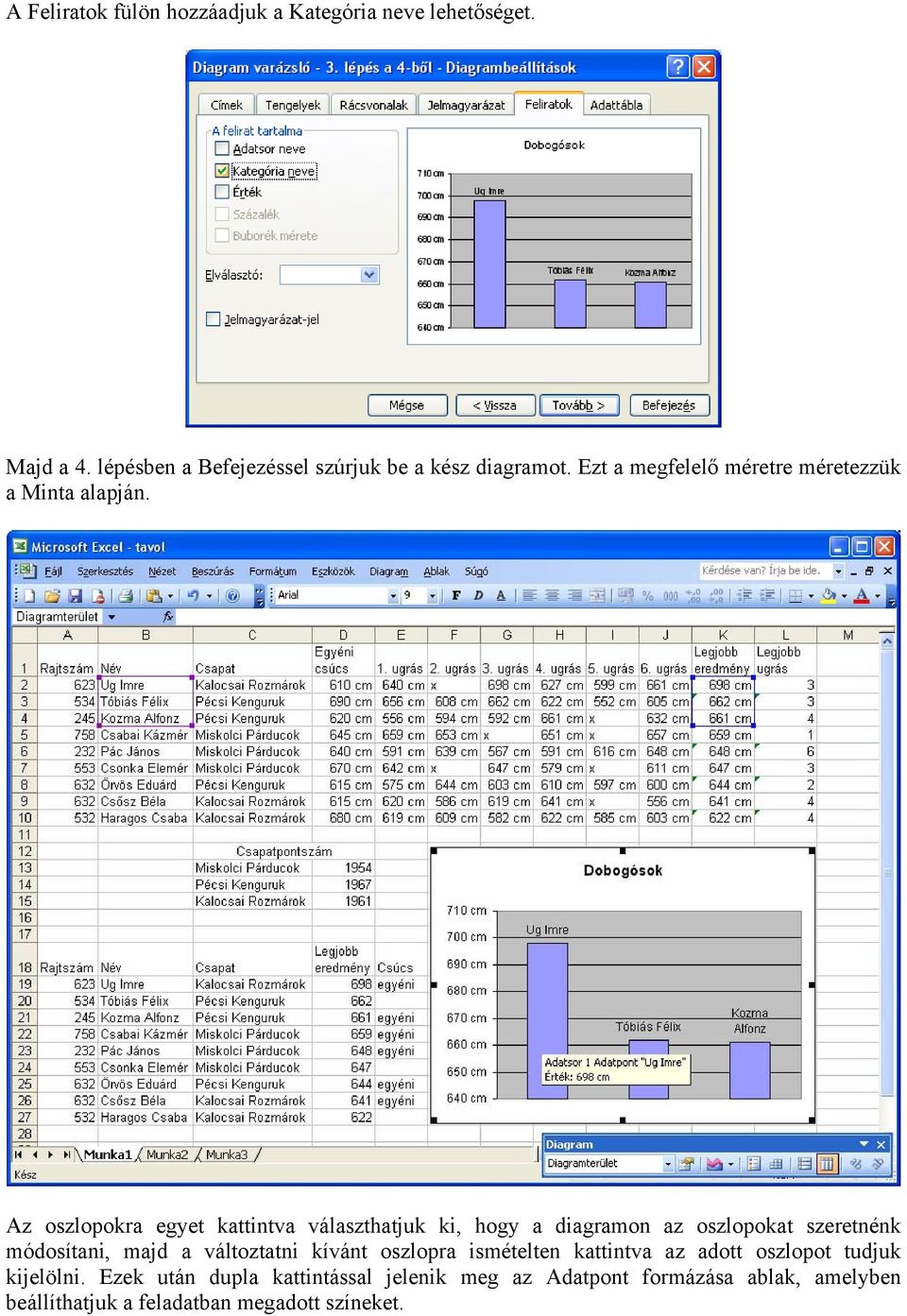Apply percent style with the % icon

[648, 595]
